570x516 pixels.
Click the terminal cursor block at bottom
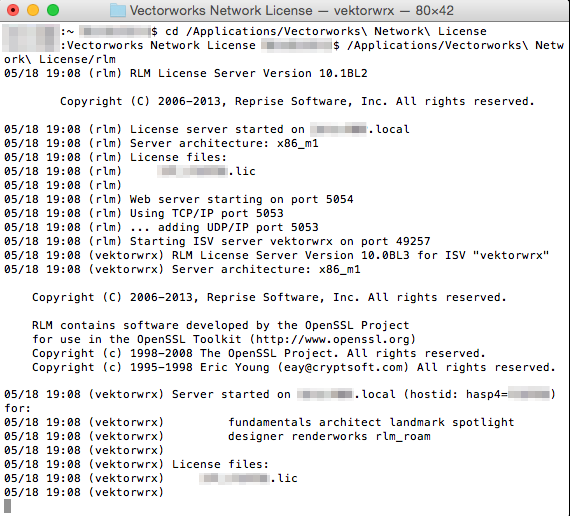click(x=7, y=506)
